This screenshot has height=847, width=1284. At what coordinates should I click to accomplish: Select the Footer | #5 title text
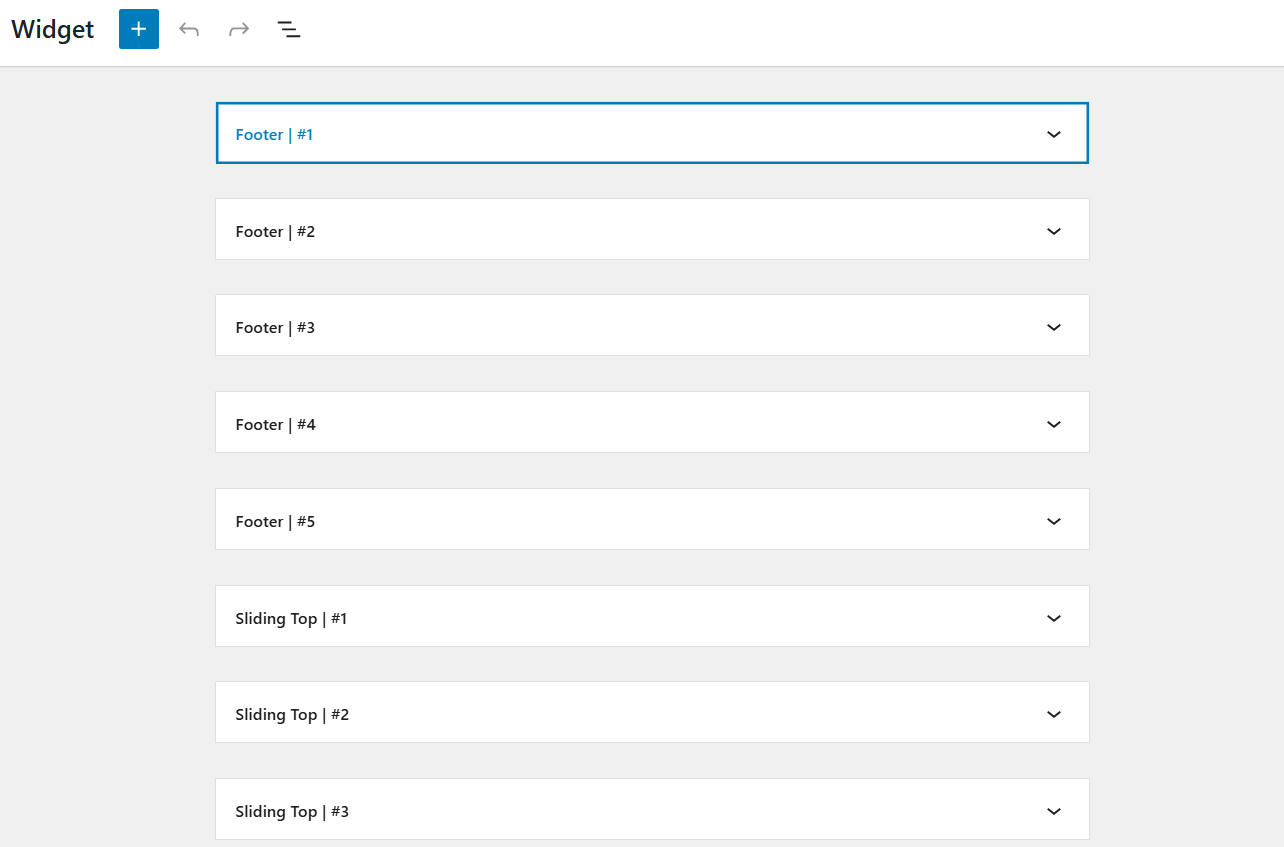click(x=275, y=521)
